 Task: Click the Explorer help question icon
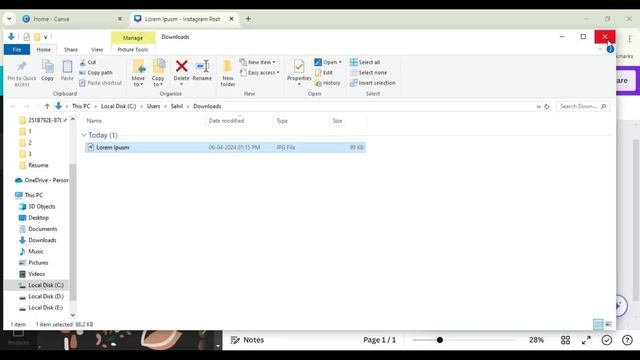coord(610,49)
